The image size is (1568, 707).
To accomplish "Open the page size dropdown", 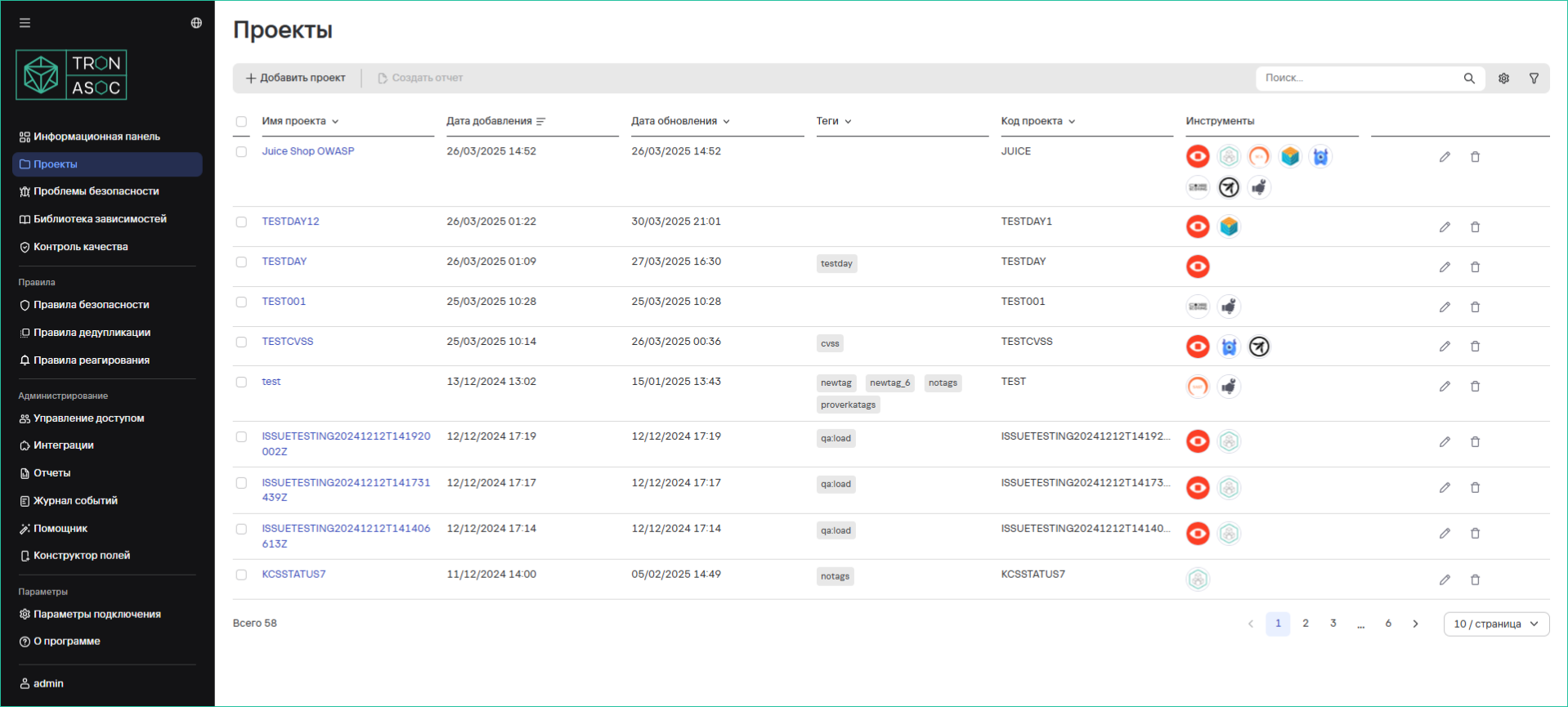I will 1495,624.
